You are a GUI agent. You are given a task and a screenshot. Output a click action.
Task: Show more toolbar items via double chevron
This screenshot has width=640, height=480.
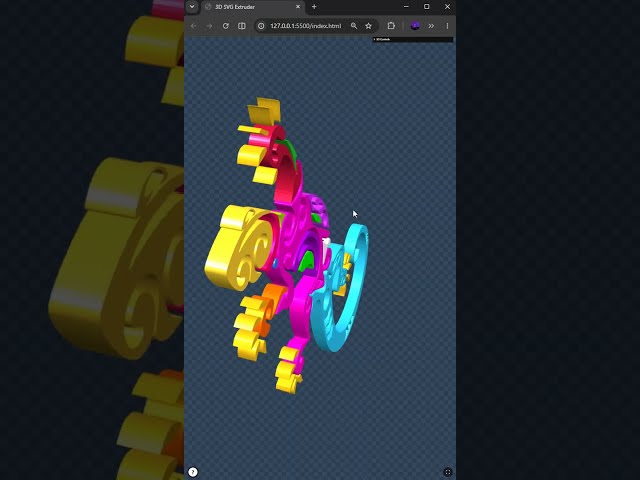point(431,26)
